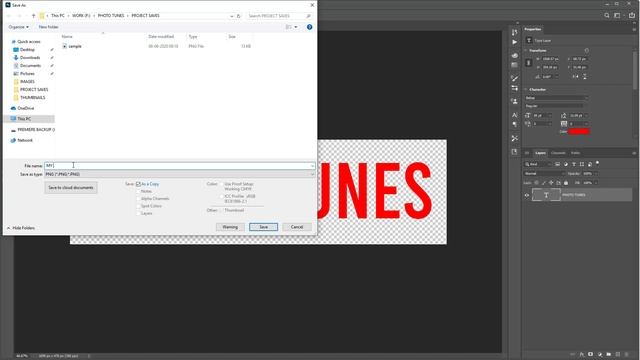
Task: Open the Paragraph panel icon in collapsed dock
Action: coord(515,124)
